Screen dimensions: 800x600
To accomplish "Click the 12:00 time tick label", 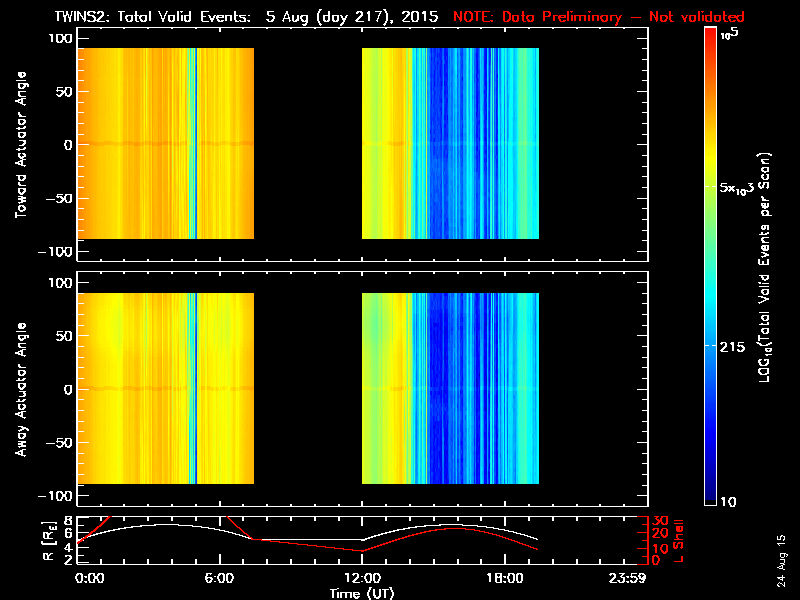I will (x=363, y=578).
